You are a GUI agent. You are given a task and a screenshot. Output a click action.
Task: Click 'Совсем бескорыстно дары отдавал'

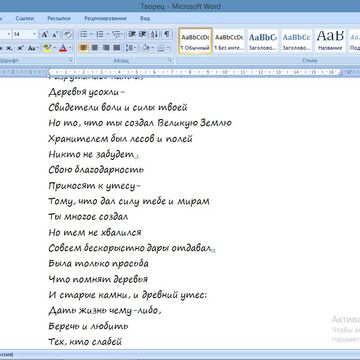[x=130, y=248]
